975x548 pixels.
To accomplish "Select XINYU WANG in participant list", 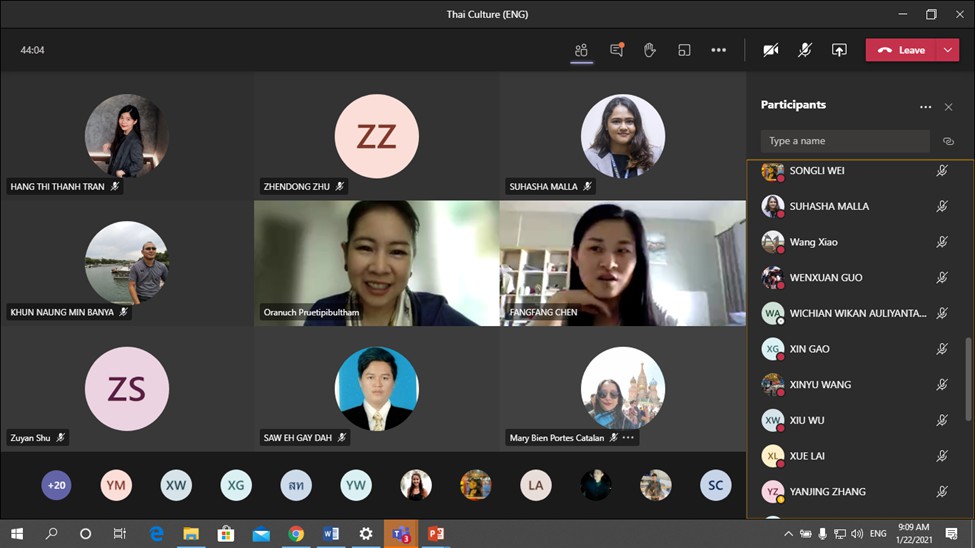I will [860, 384].
